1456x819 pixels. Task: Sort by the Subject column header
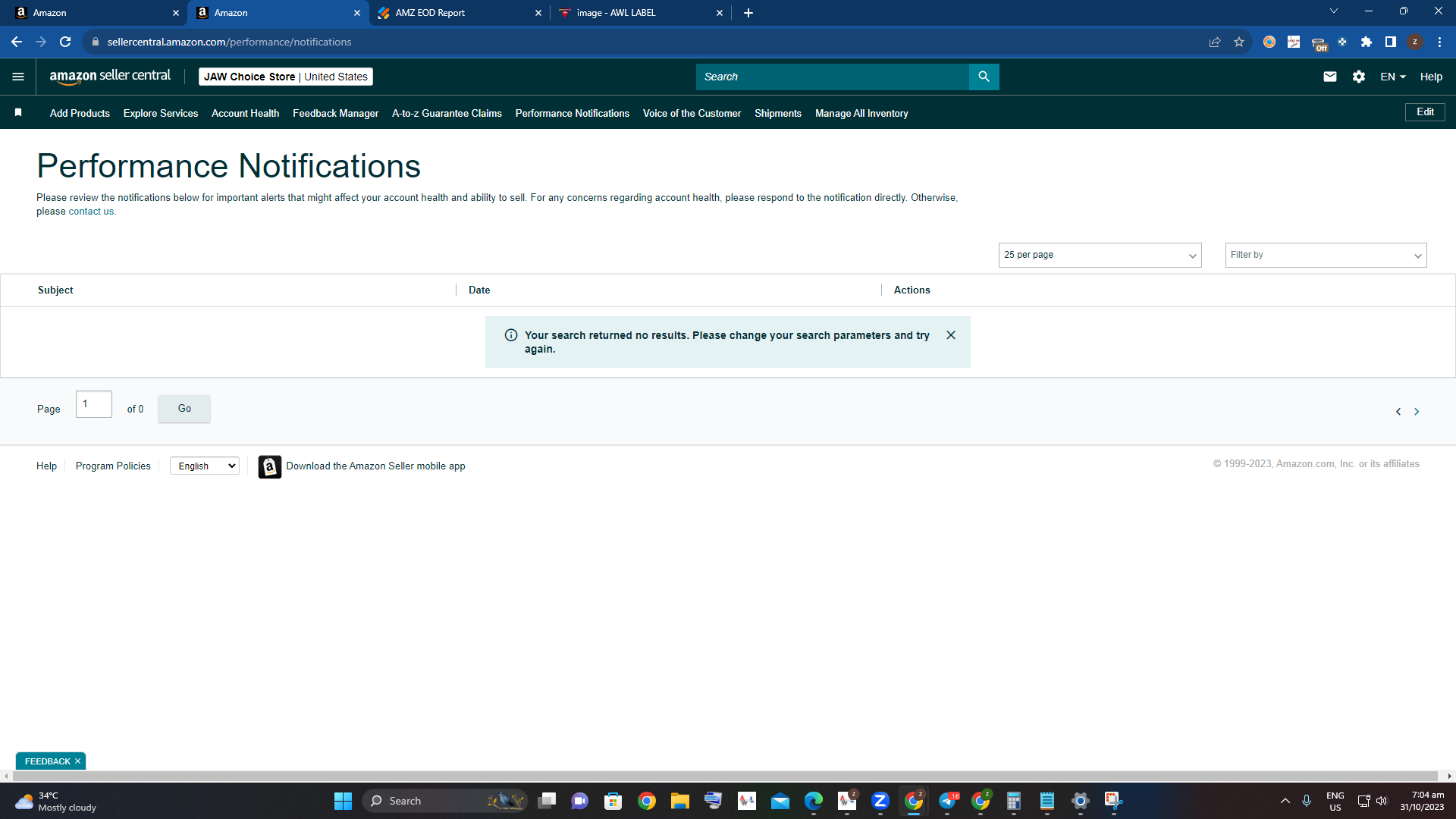(x=55, y=290)
